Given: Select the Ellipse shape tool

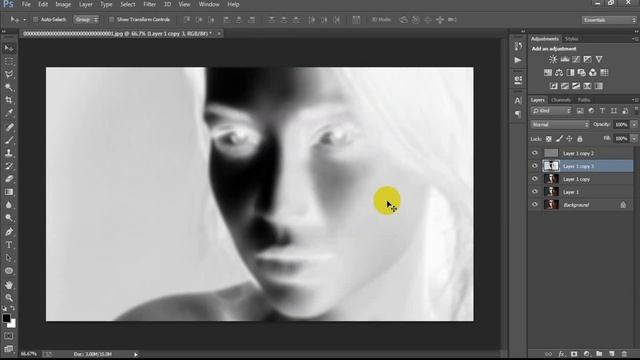Looking at the screenshot, I should click(x=9, y=271).
